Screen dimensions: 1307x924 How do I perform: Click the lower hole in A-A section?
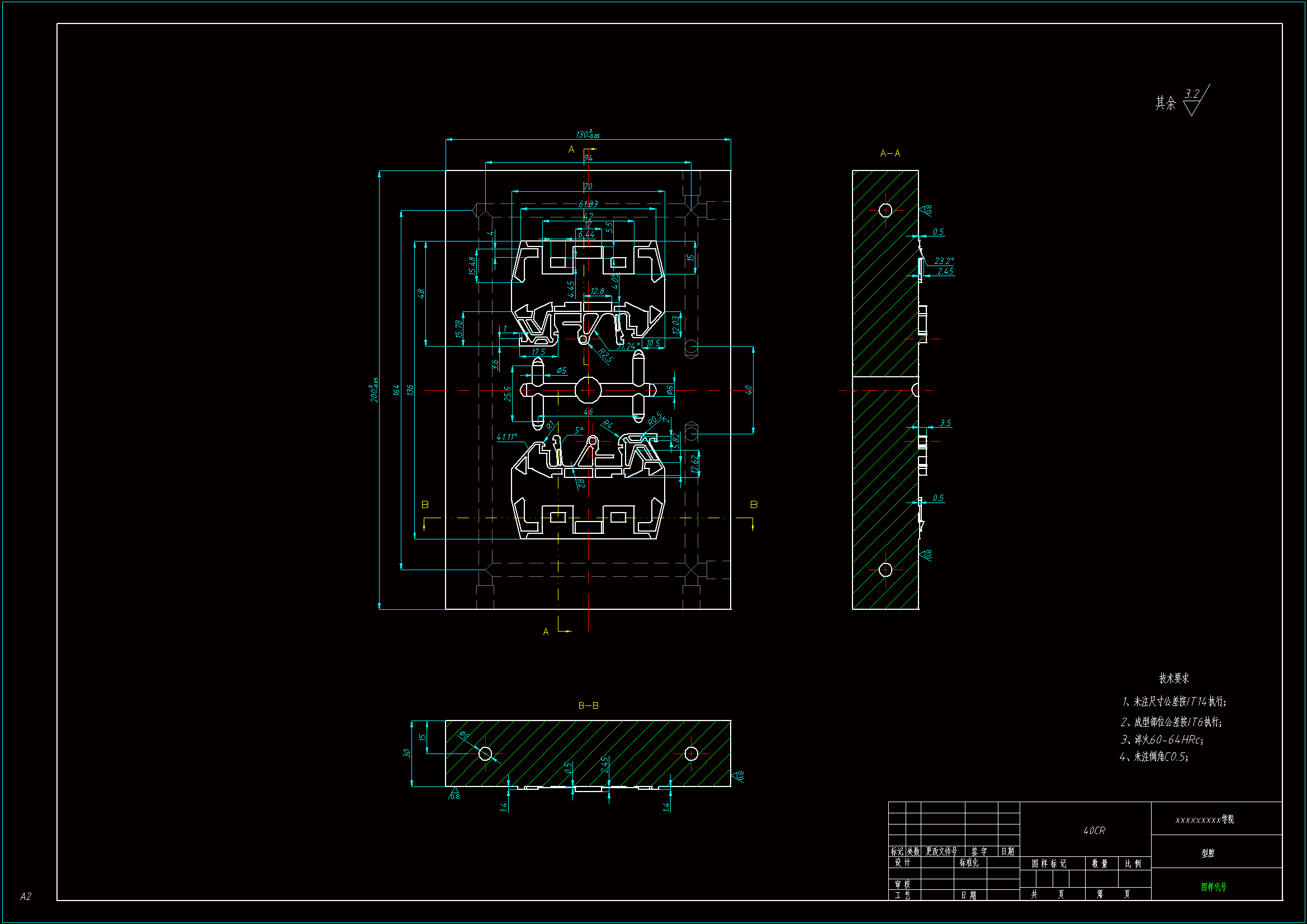coord(885,569)
